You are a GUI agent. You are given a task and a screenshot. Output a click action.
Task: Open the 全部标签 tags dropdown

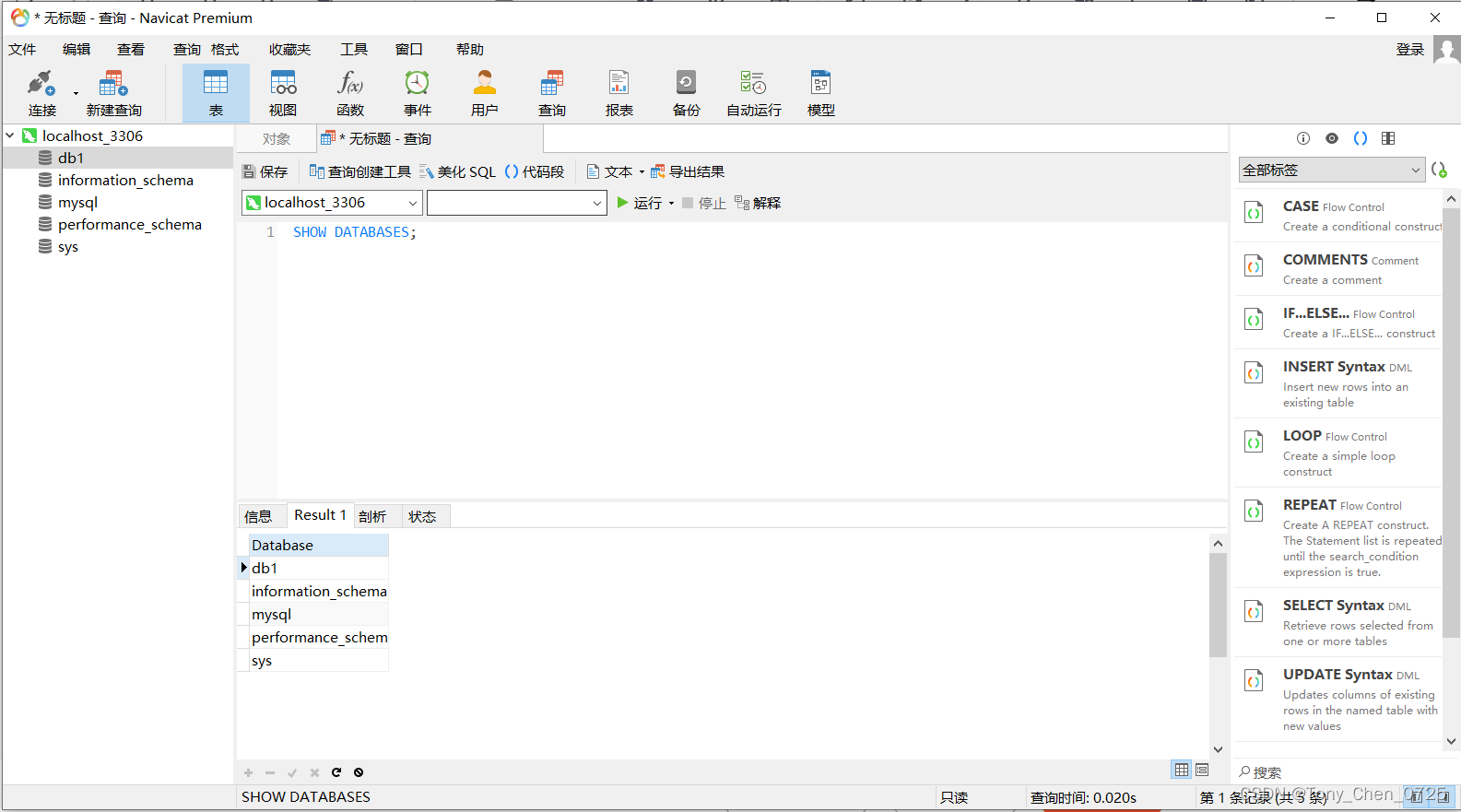pyautogui.click(x=1331, y=170)
